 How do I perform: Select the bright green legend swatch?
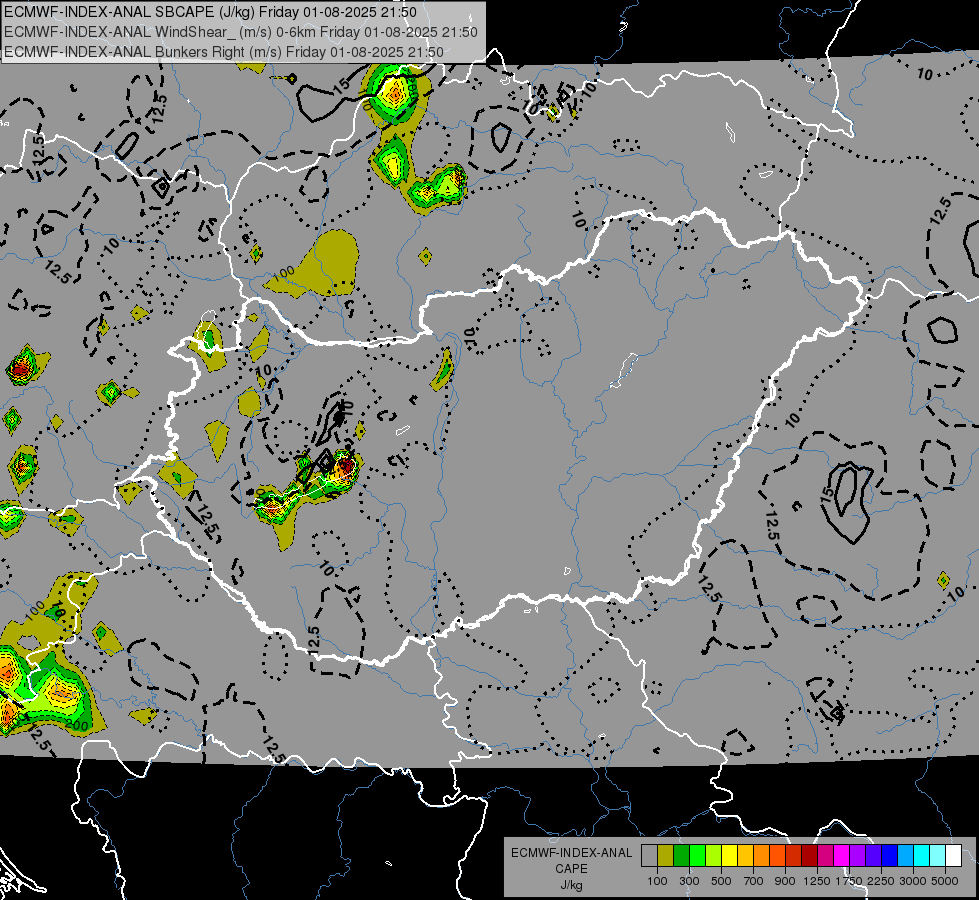pos(697,856)
